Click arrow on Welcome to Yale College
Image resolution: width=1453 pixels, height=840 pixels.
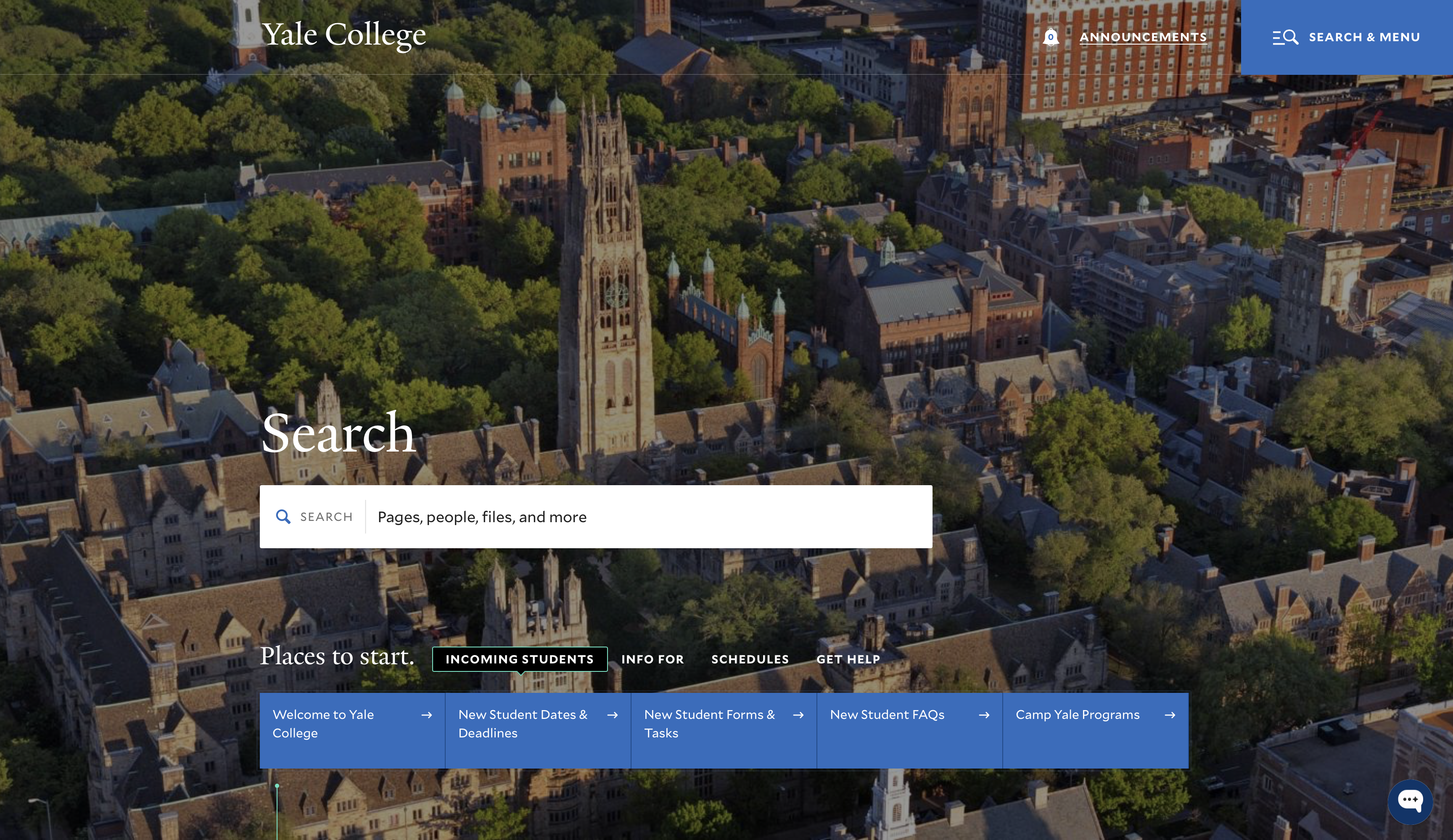pyautogui.click(x=427, y=715)
